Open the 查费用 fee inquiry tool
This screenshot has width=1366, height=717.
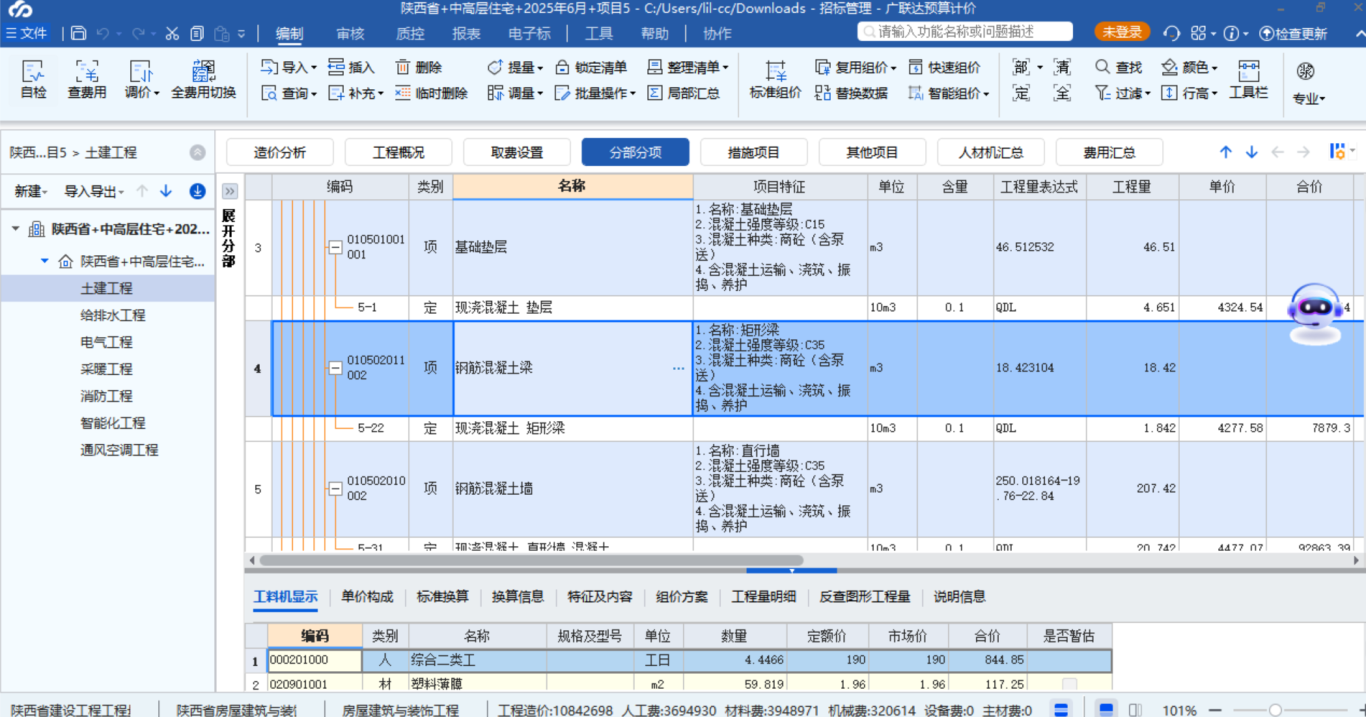89,79
